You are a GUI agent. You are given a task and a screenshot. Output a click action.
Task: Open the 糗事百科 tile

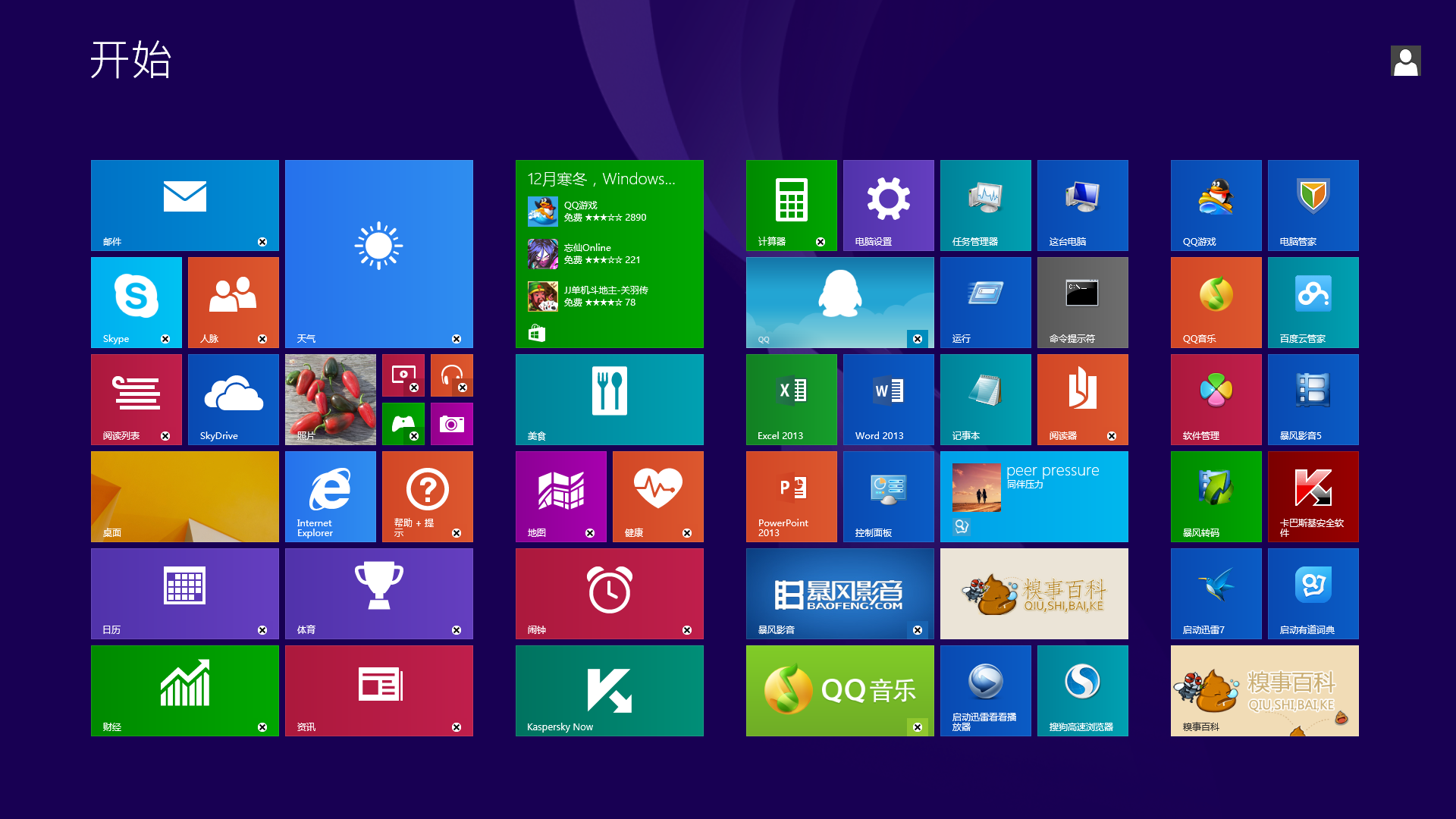click(x=1263, y=690)
